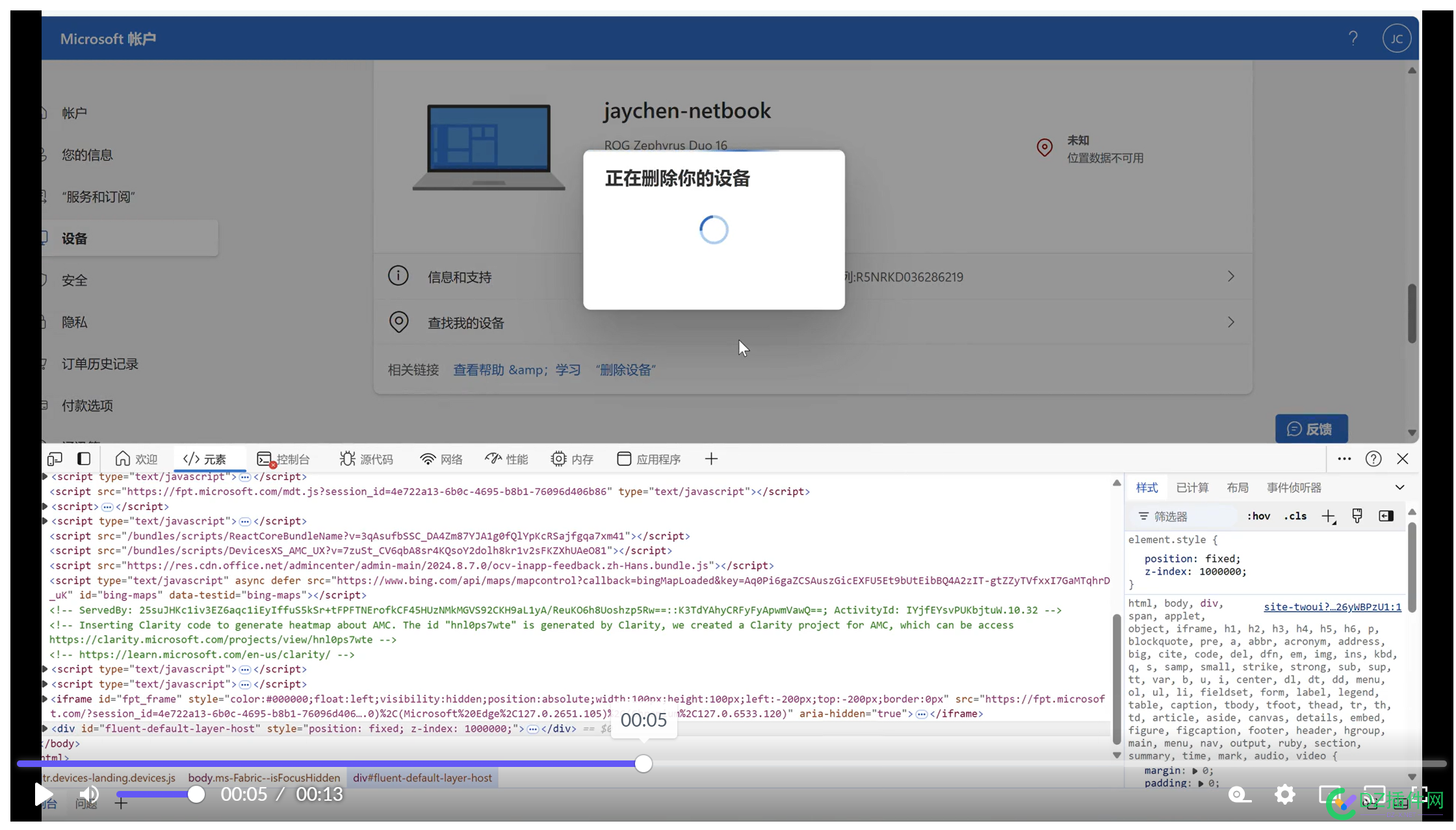Play the video with the play button

[x=43, y=794]
